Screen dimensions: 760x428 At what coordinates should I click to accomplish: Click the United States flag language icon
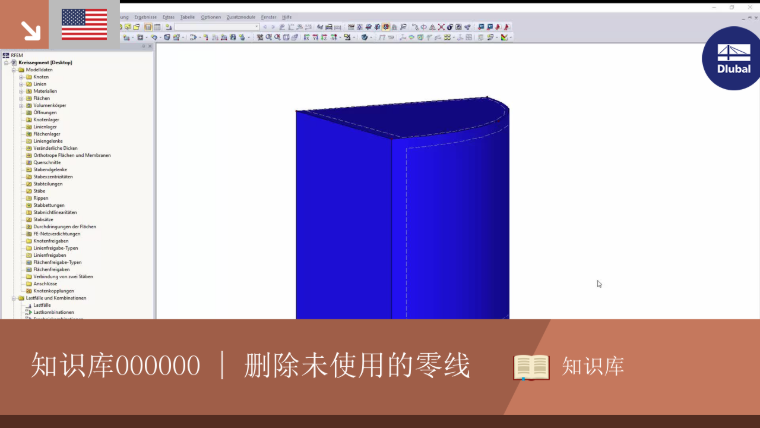tap(84, 25)
